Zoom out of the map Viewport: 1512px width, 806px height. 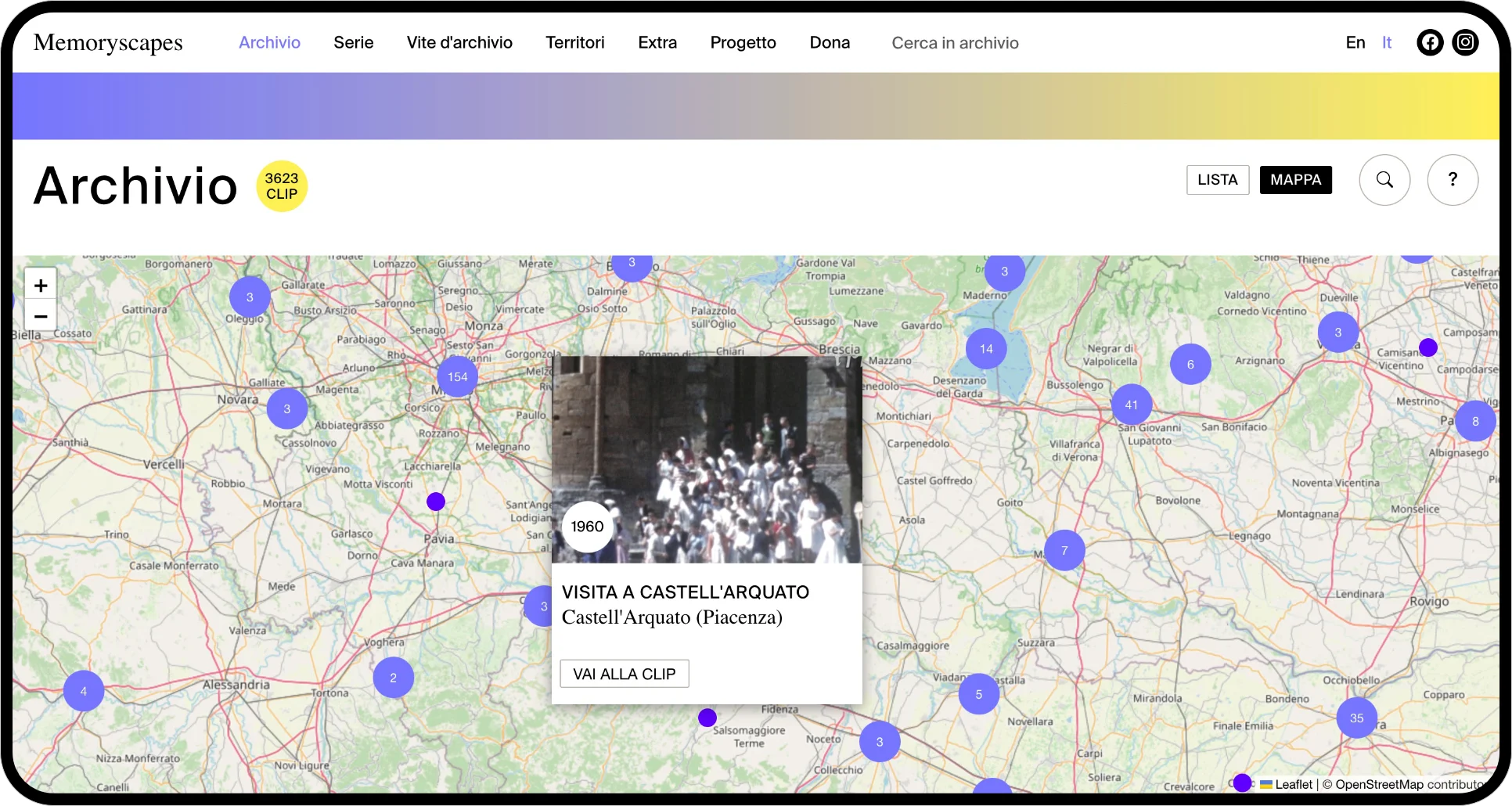click(41, 316)
